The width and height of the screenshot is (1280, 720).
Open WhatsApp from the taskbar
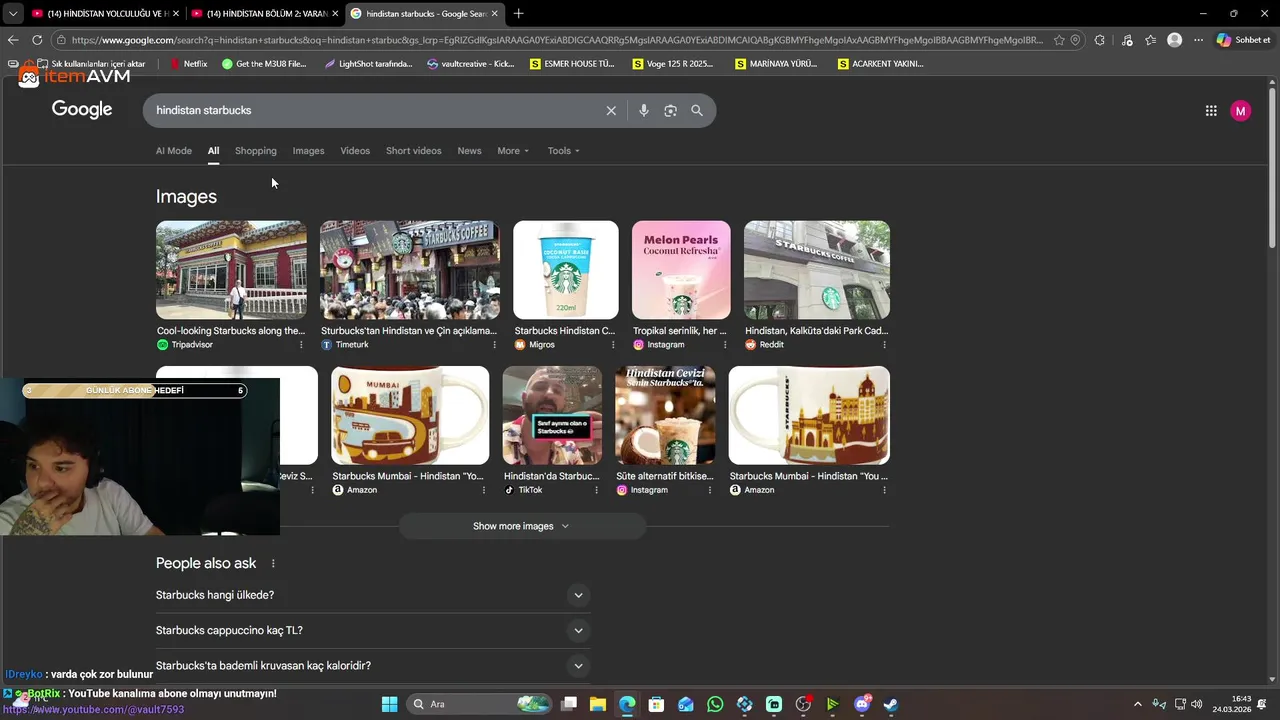(715, 704)
